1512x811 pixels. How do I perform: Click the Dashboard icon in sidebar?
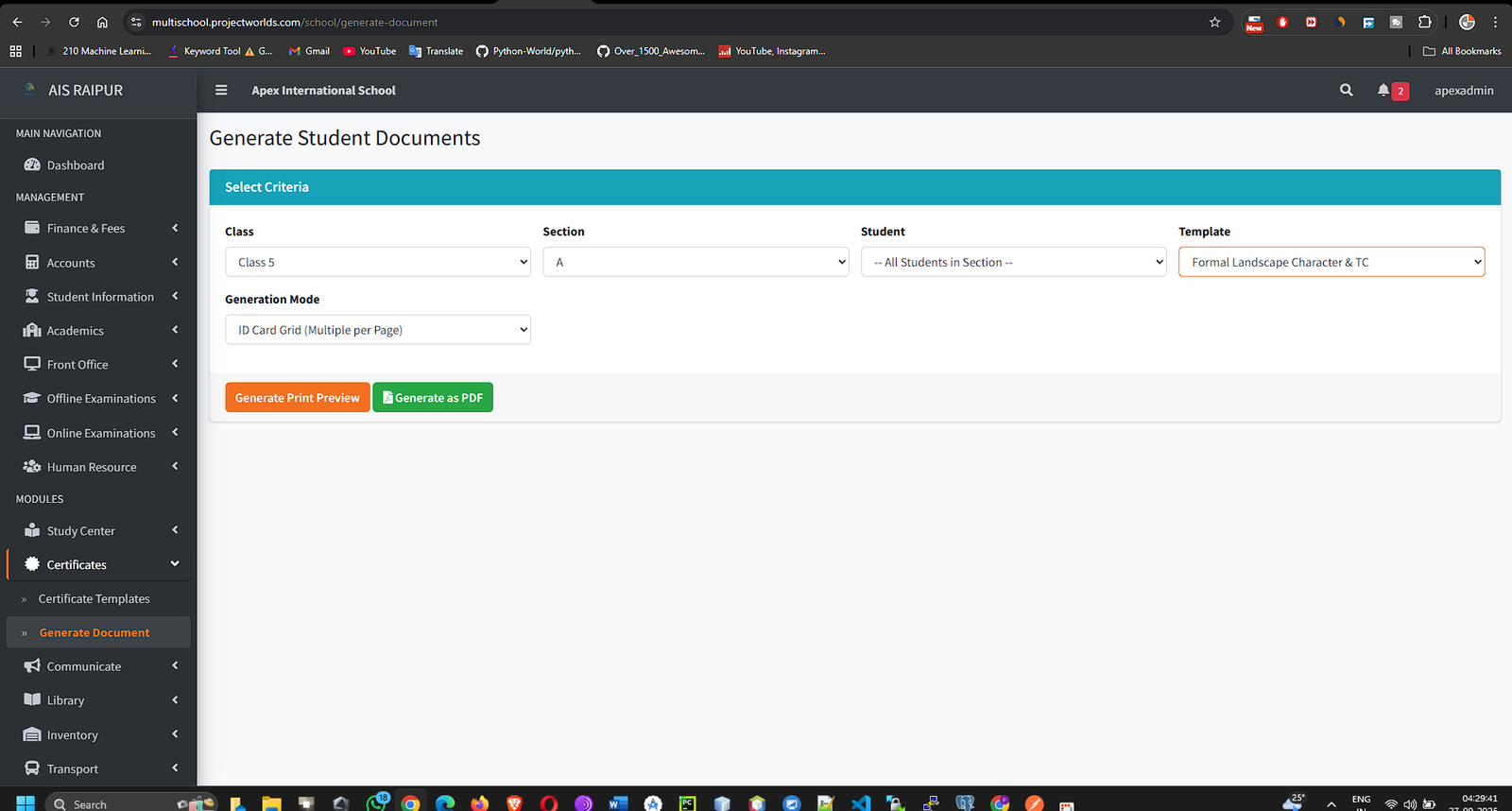pyautogui.click(x=32, y=165)
